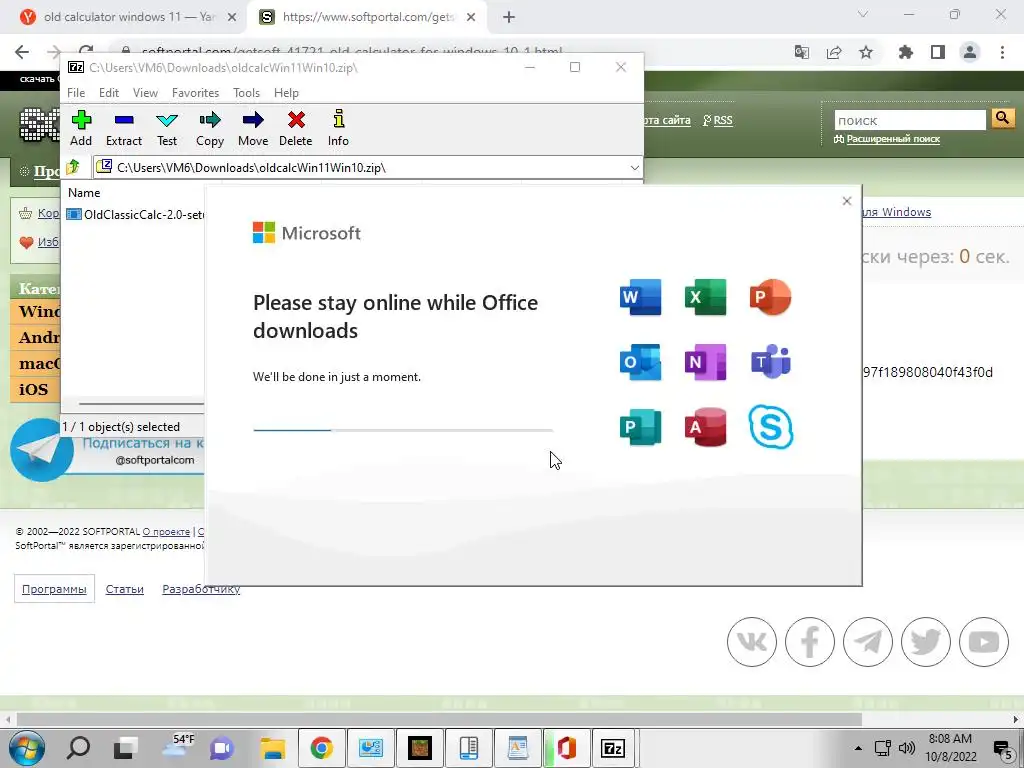This screenshot has width=1024, height=768.
Task: Select OldClassicCalc-2.0-setup file in 7-Zip
Action: pyautogui.click(x=135, y=214)
